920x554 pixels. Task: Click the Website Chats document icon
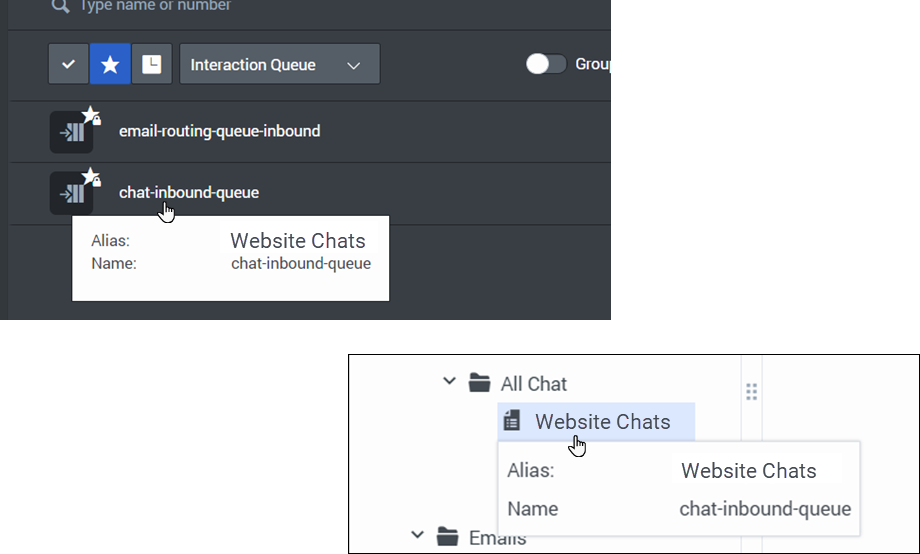coord(512,420)
